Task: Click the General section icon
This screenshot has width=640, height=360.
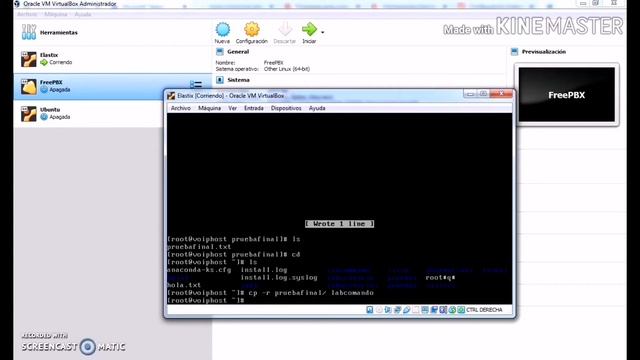Action: (x=220, y=52)
